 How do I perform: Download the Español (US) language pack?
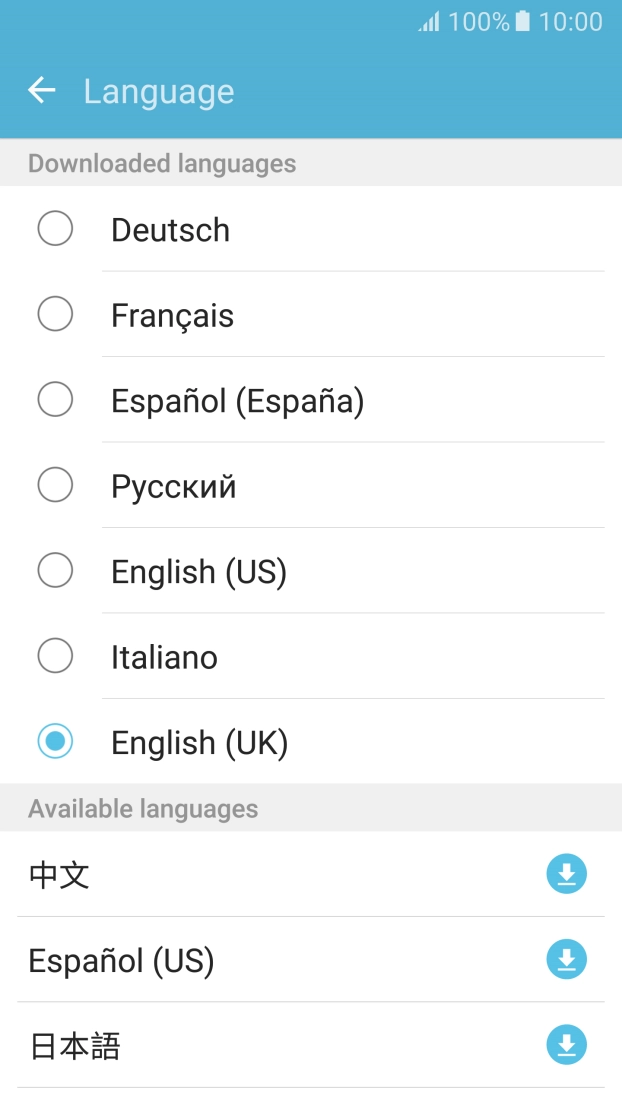[566, 959]
